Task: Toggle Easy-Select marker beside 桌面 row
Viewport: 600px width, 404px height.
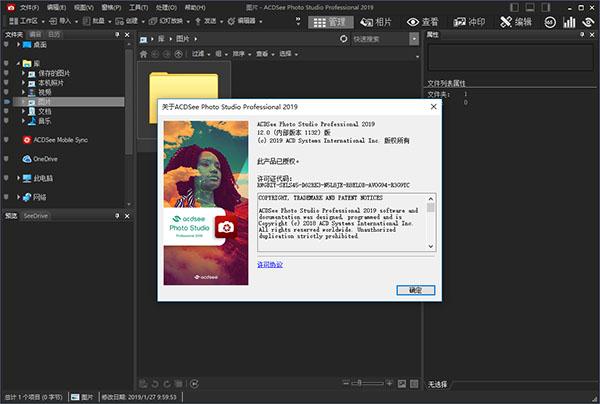Action: [6, 45]
